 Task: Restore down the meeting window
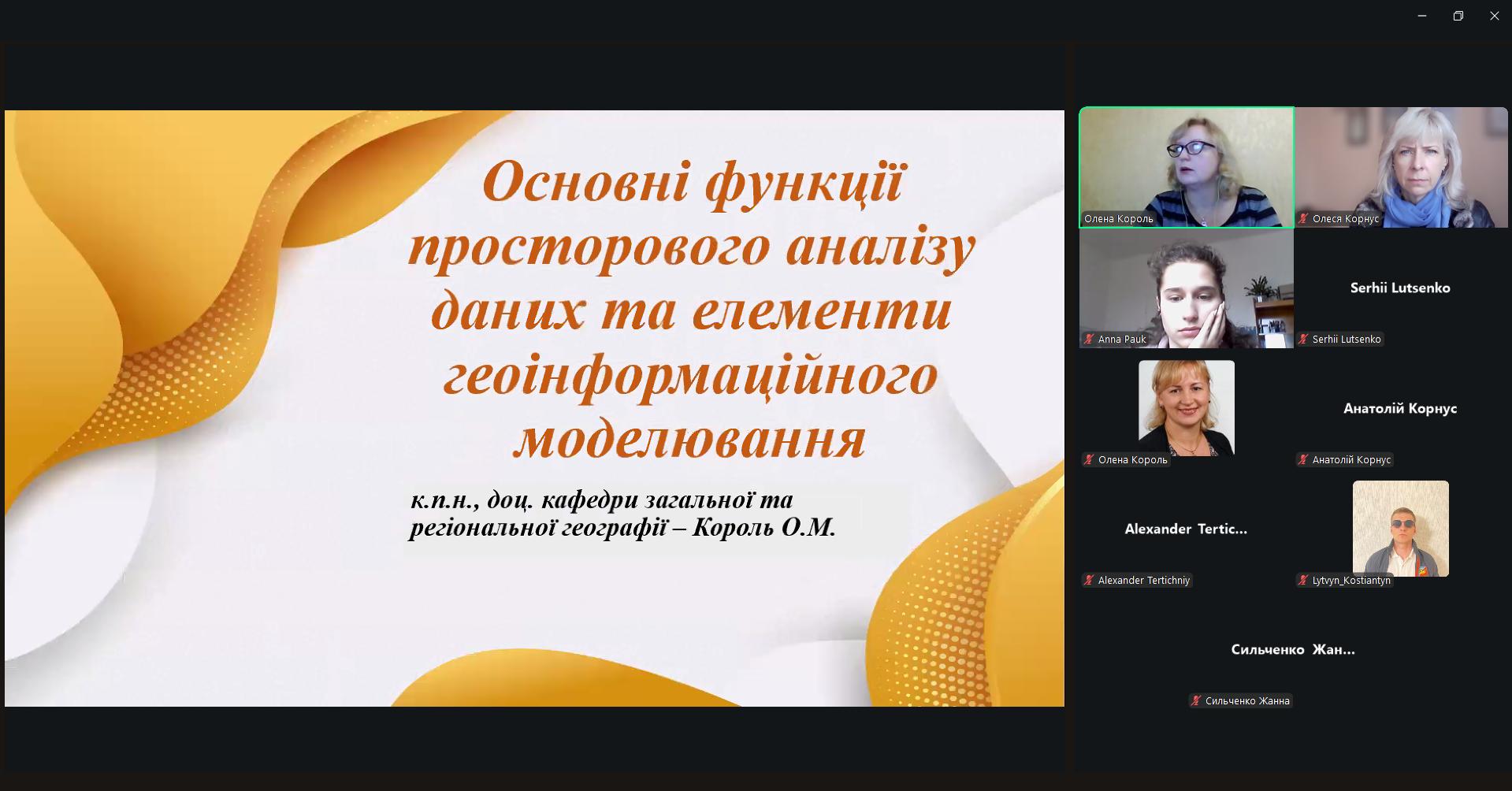tap(1458, 16)
